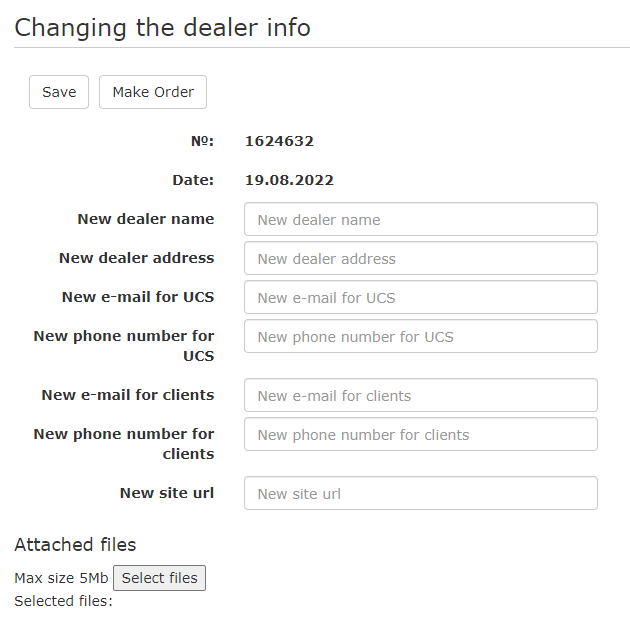Click the 'Changing the dealer info' heading

click(162, 27)
